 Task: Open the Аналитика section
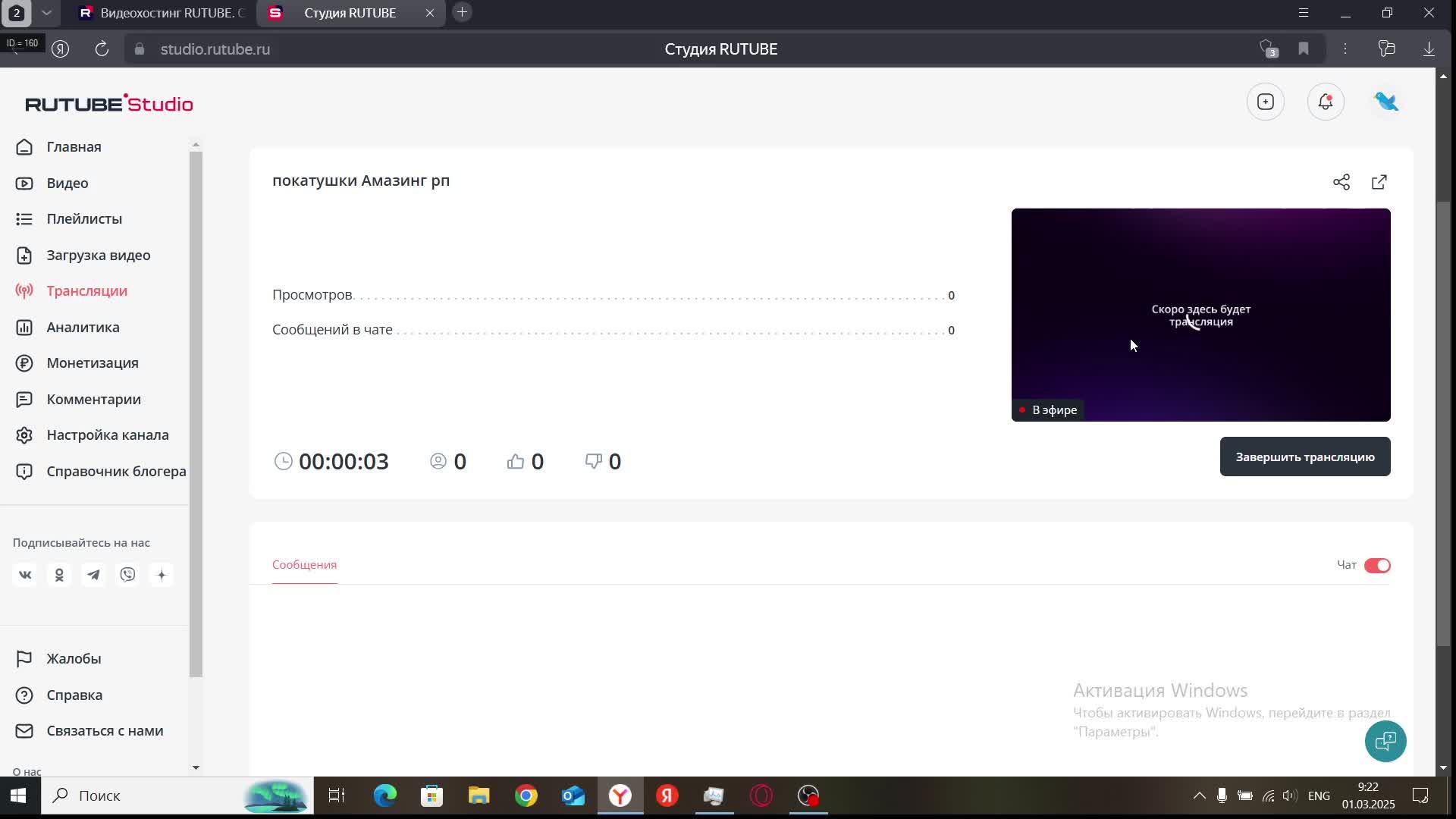click(83, 328)
